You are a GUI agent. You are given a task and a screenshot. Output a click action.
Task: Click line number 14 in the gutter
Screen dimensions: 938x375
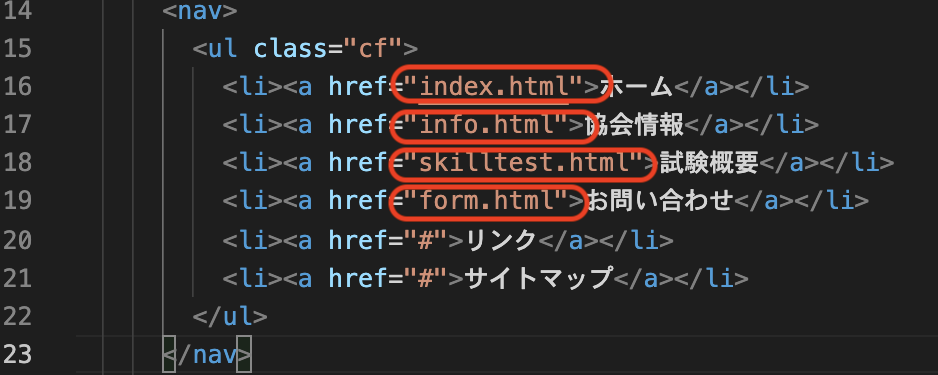(16, 12)
